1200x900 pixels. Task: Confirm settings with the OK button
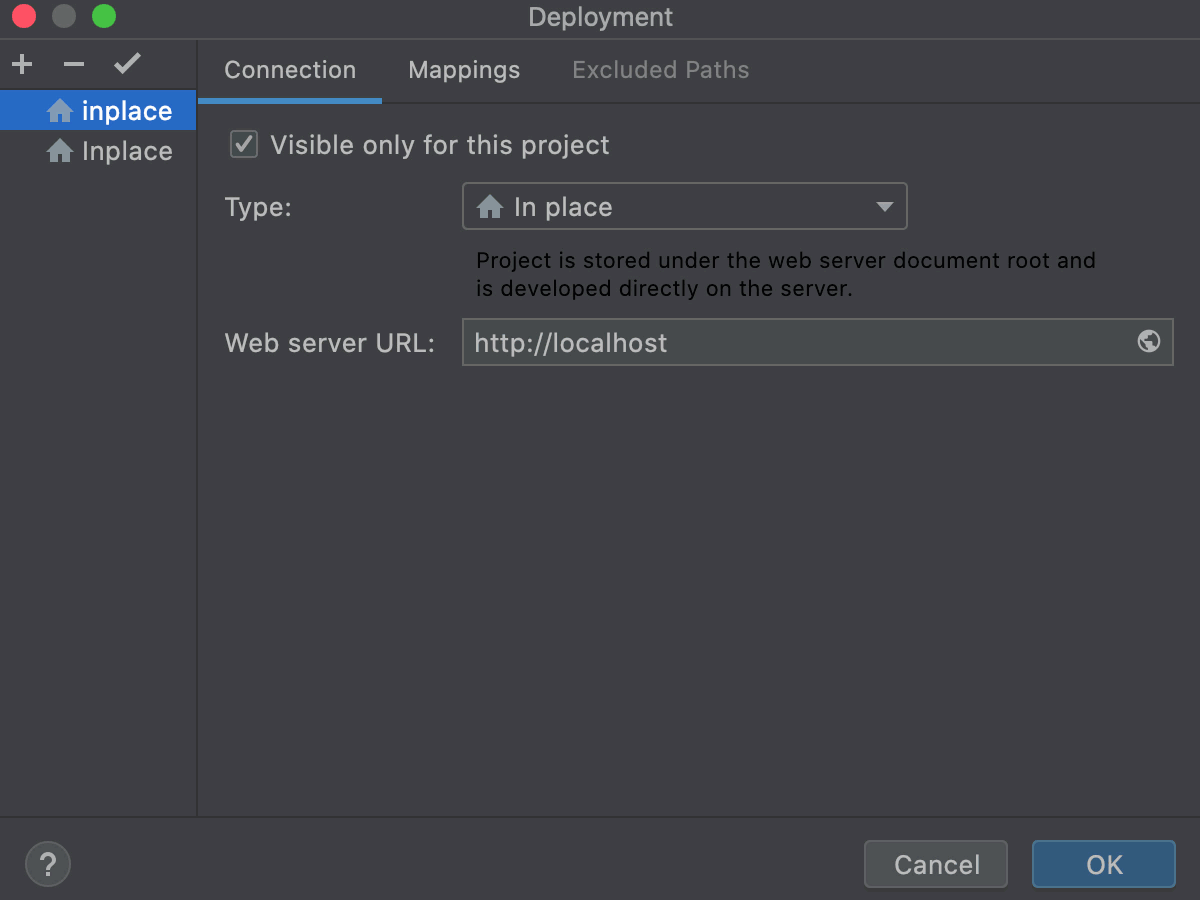click(x=1103, y=863)
